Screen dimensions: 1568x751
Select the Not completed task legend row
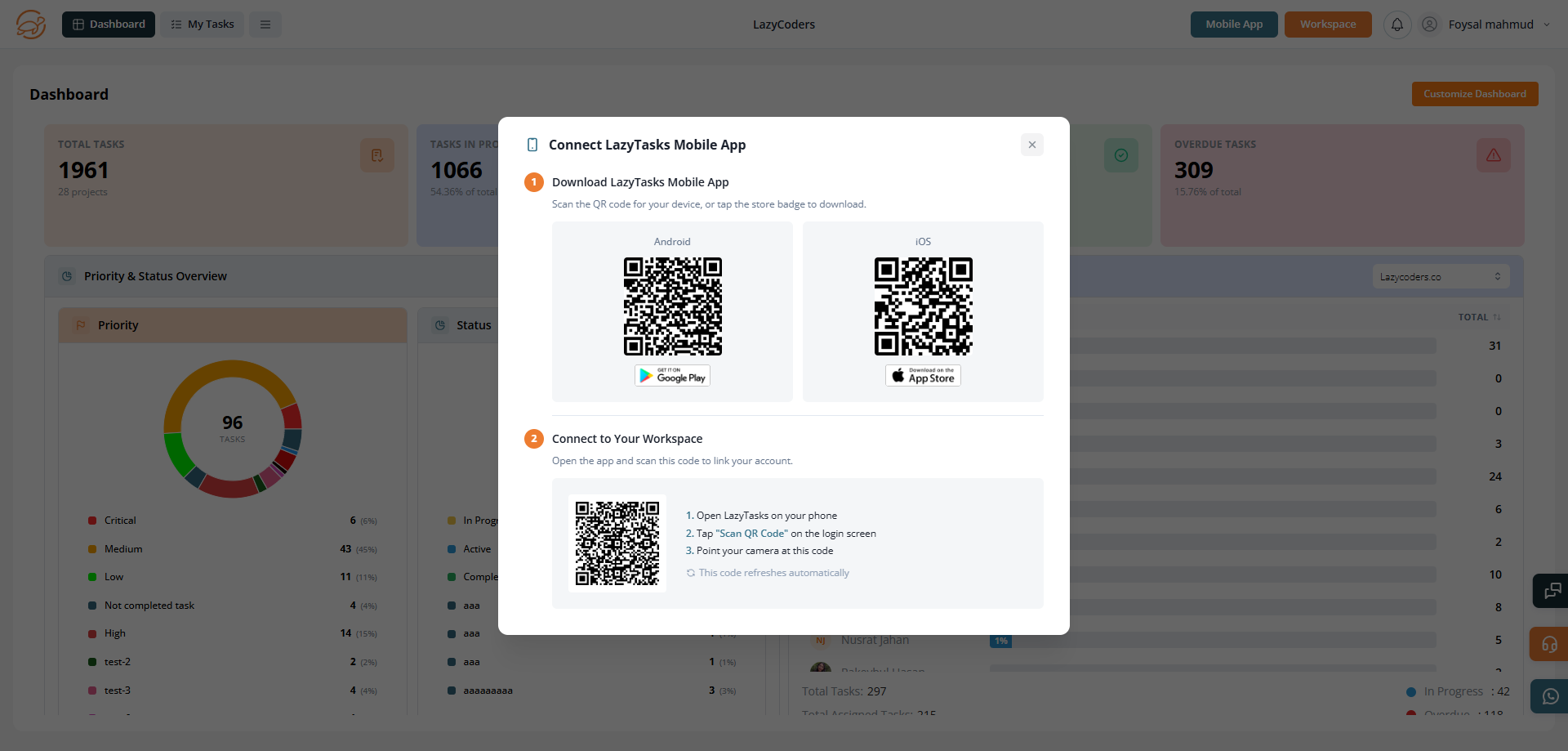pyautogui.click(x=233, y=606)
